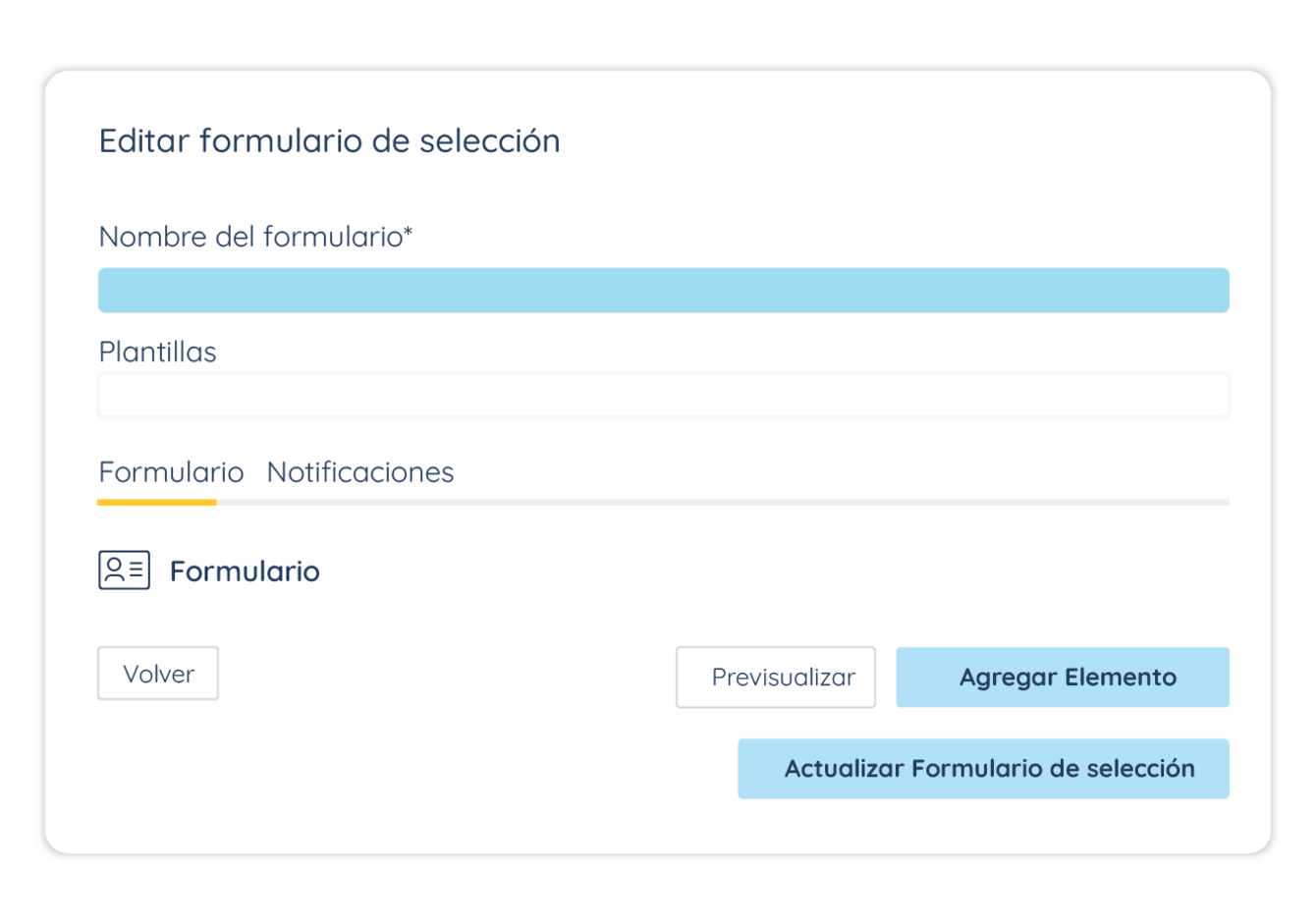
Task: Select the Formulario tab
Action: (171, 472)
